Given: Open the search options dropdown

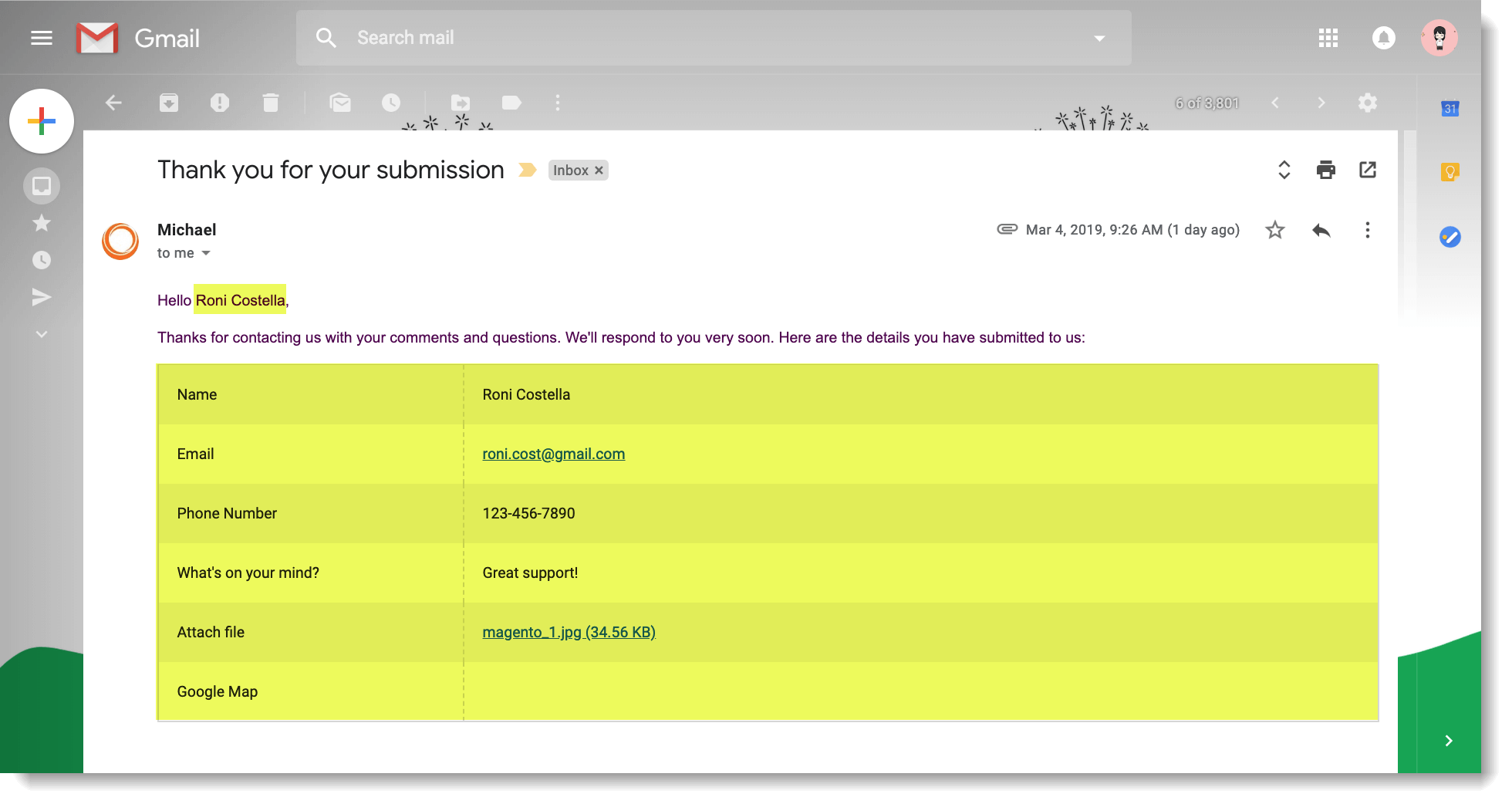Looking at the screenshot, I should point(1099,37).
